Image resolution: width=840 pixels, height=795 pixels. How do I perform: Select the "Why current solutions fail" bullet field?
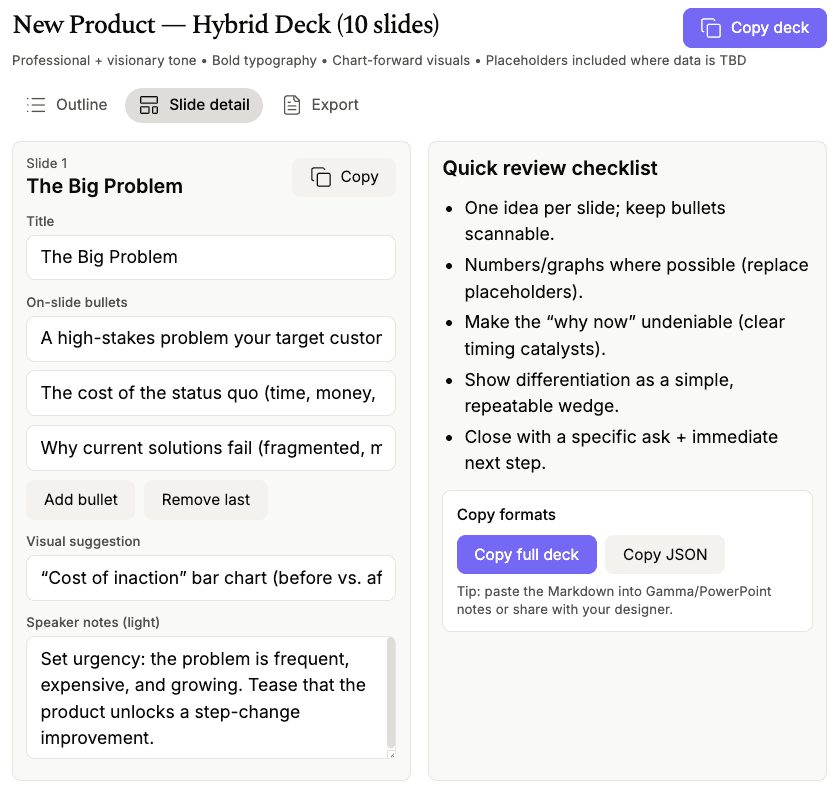211,448
